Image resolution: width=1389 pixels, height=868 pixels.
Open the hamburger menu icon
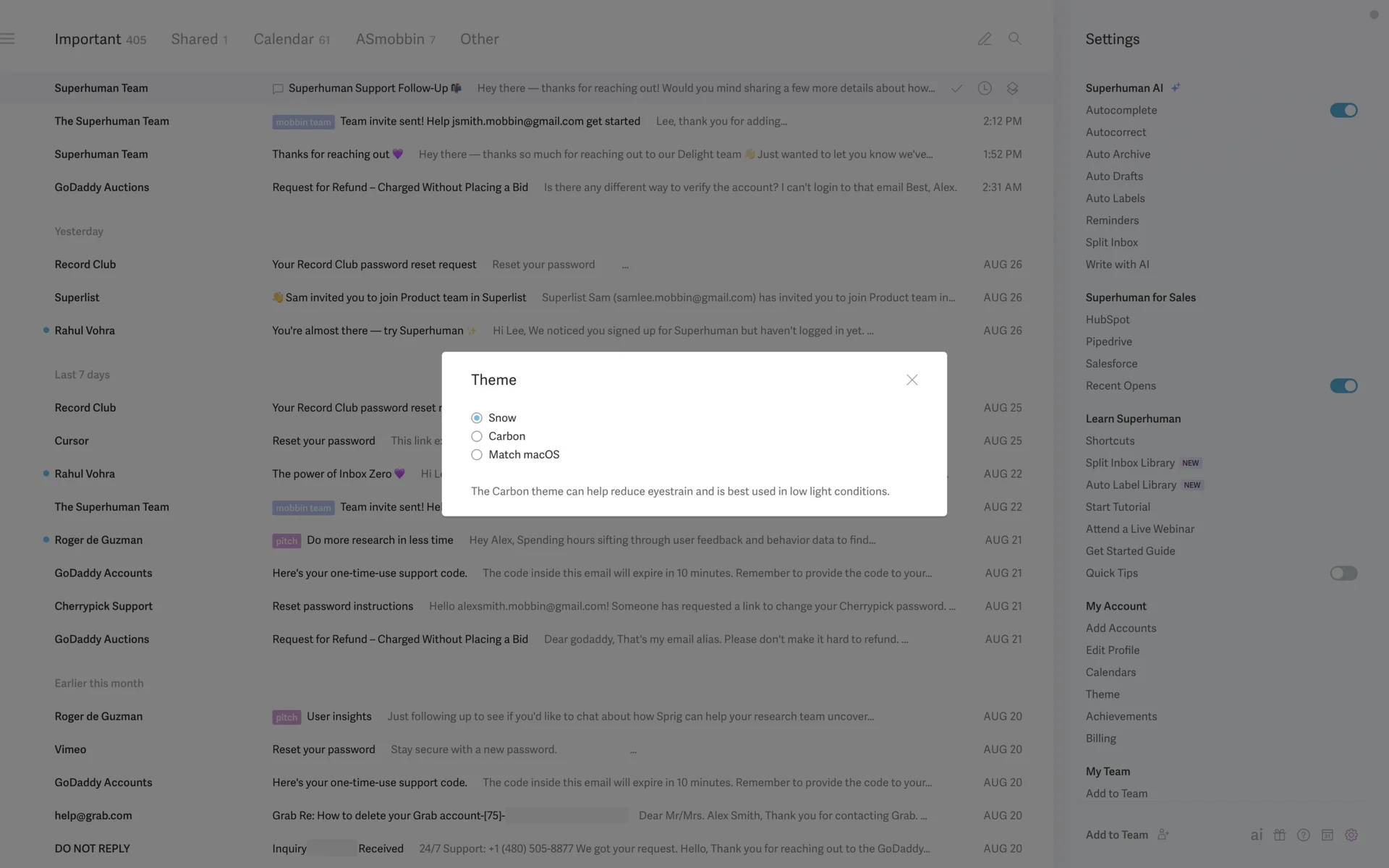[x=8, y=39]
